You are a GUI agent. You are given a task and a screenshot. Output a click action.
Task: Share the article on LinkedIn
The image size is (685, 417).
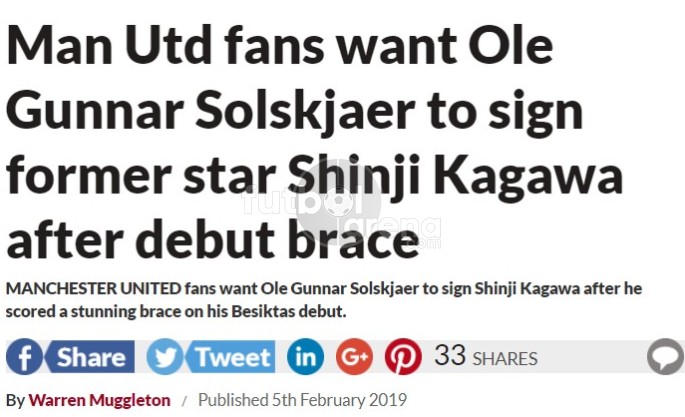305,357
